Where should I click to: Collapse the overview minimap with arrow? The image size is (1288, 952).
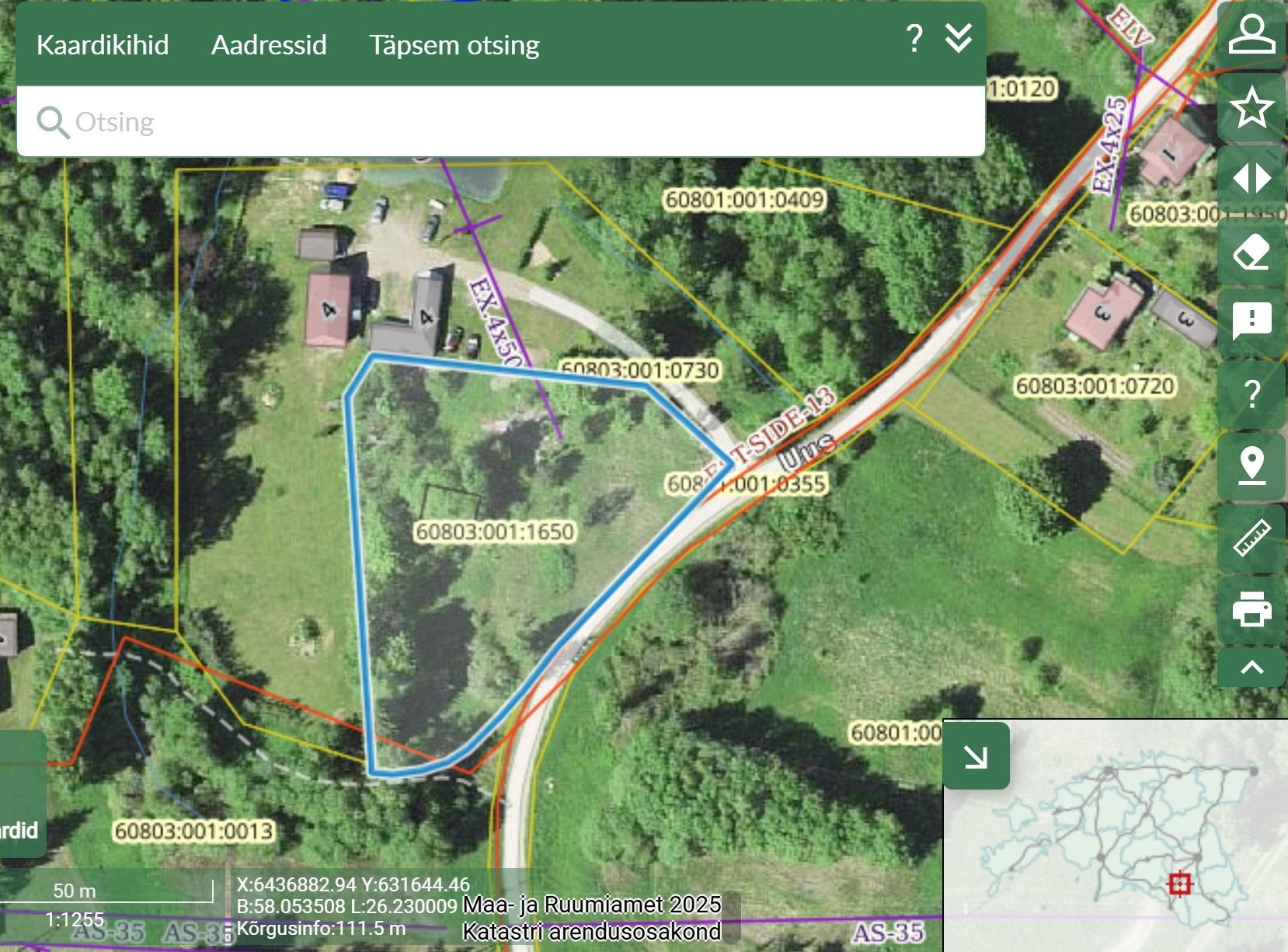(x=976, y=756)
